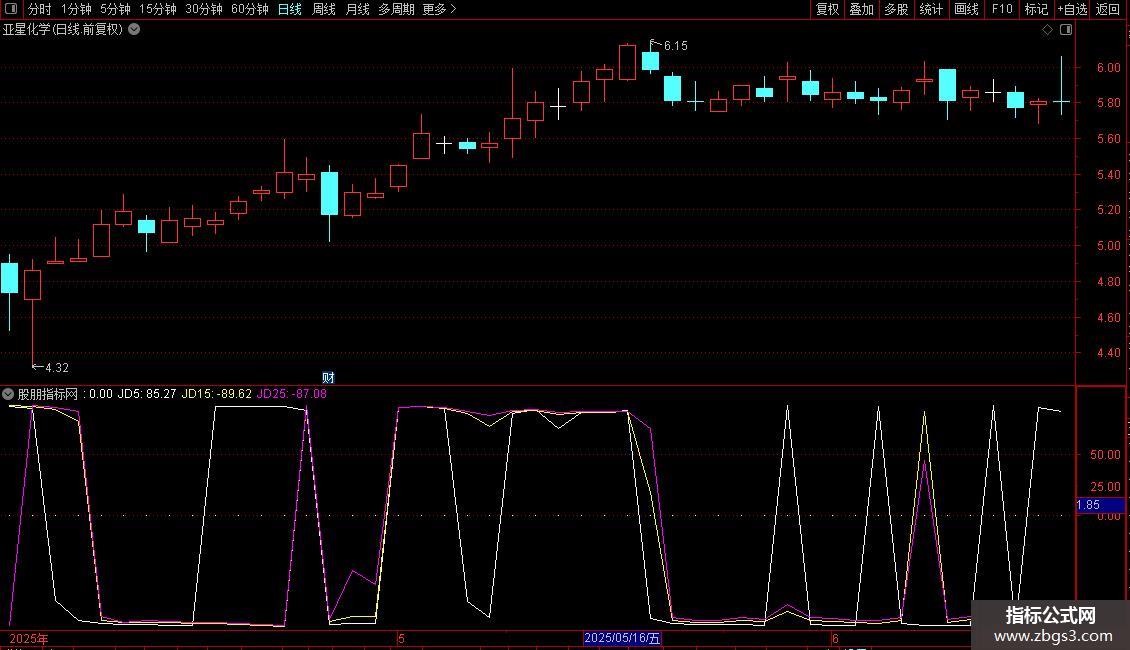Viewport: 1130px width, 650px height.
Task: Toggle the side panel icon at chart top-right
Action: pyautogui.click(x=1066, y=30)
